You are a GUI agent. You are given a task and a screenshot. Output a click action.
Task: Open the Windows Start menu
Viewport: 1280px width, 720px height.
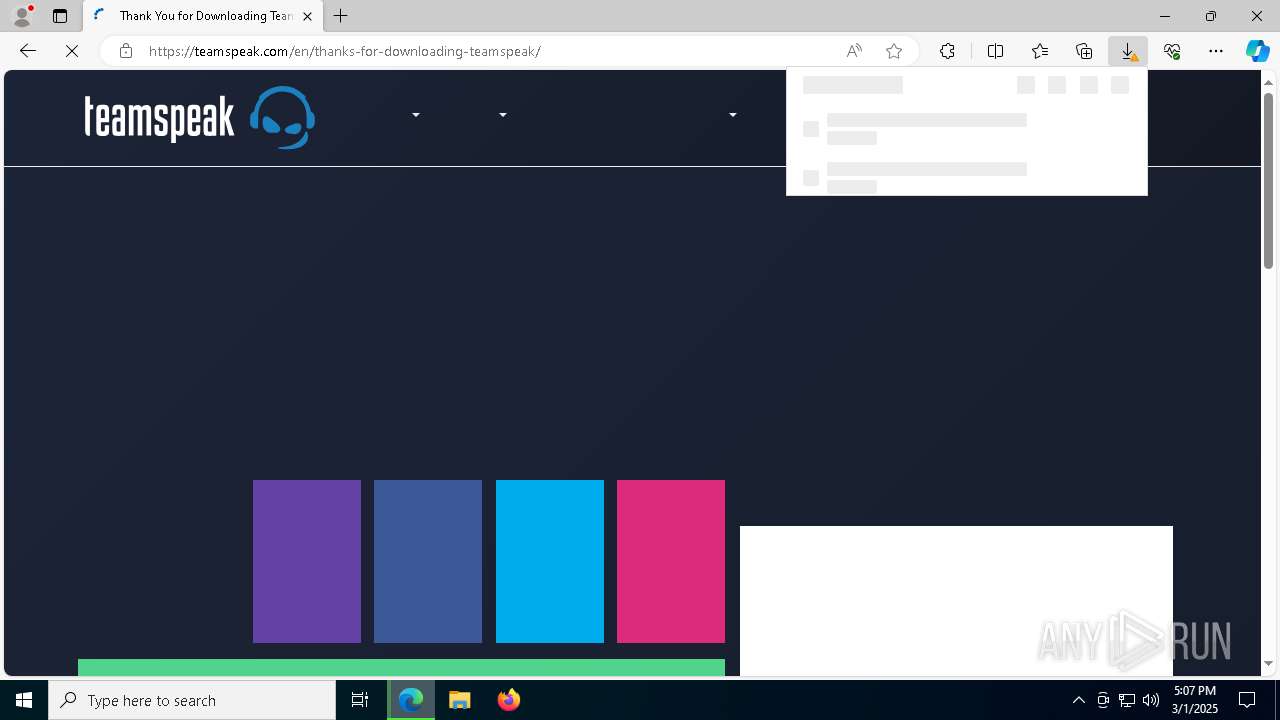click(x=24, y=700)
